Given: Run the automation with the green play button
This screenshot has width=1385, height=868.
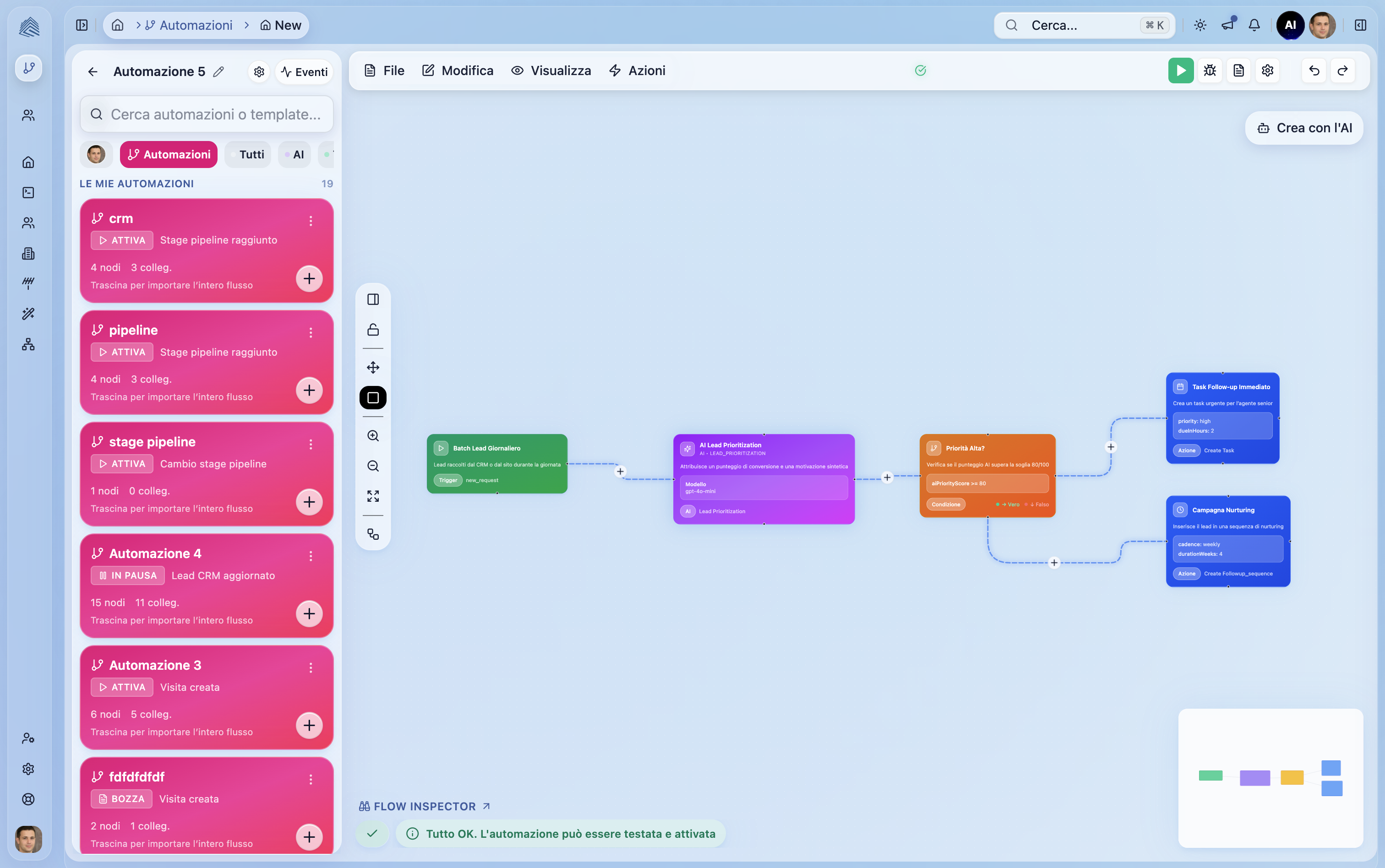Looking at the screenshot, I should (1180, 71).
